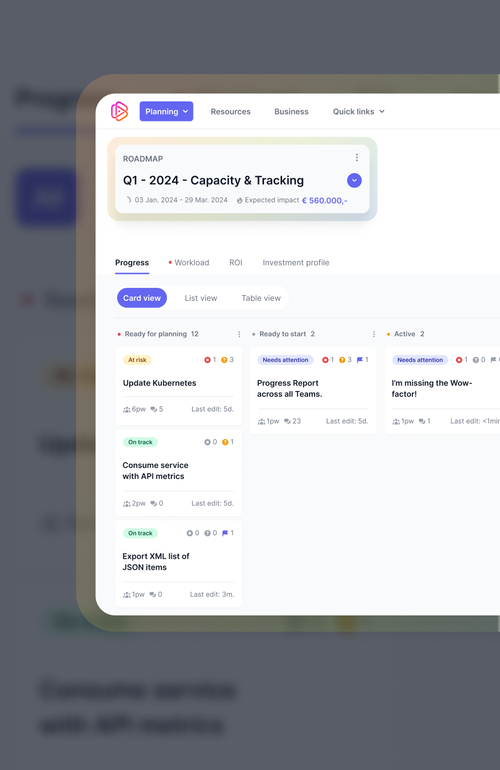Click the date range 03 Jan. 2024 - 29 Mar. 2024
The width and height of the screenshot is (500, 770).
(181, 200)
